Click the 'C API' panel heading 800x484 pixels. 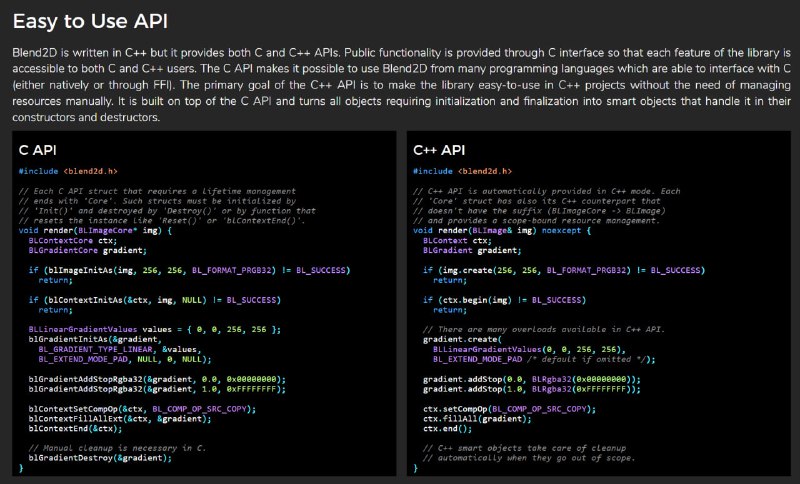point(37,150)
